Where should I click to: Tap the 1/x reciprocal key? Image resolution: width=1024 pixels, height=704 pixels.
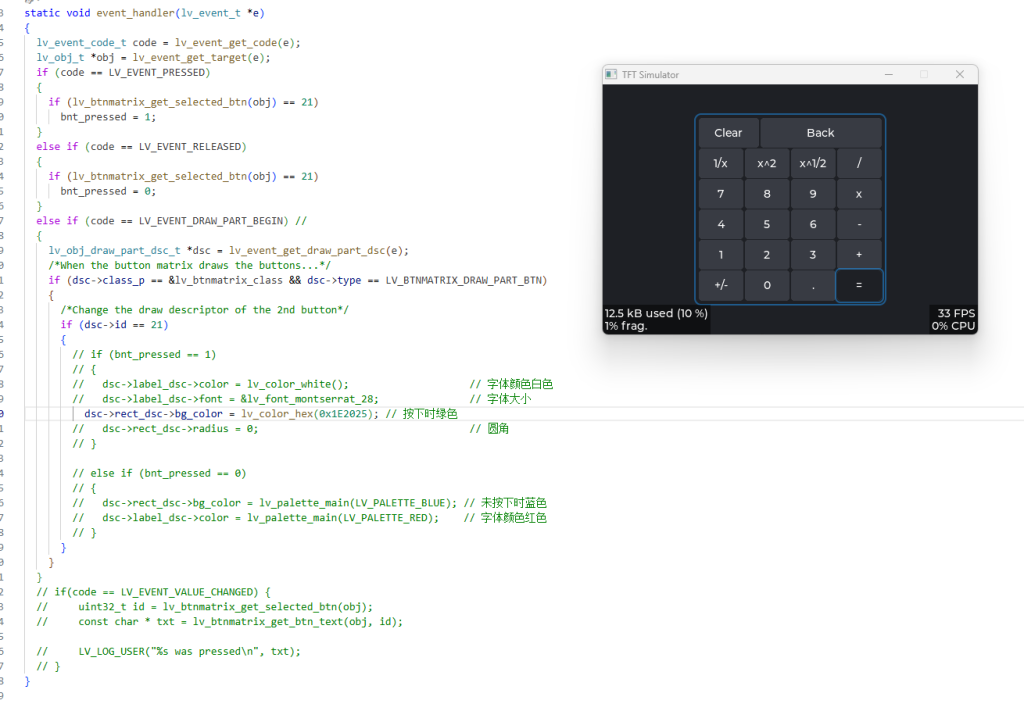[x=720, y=164]
